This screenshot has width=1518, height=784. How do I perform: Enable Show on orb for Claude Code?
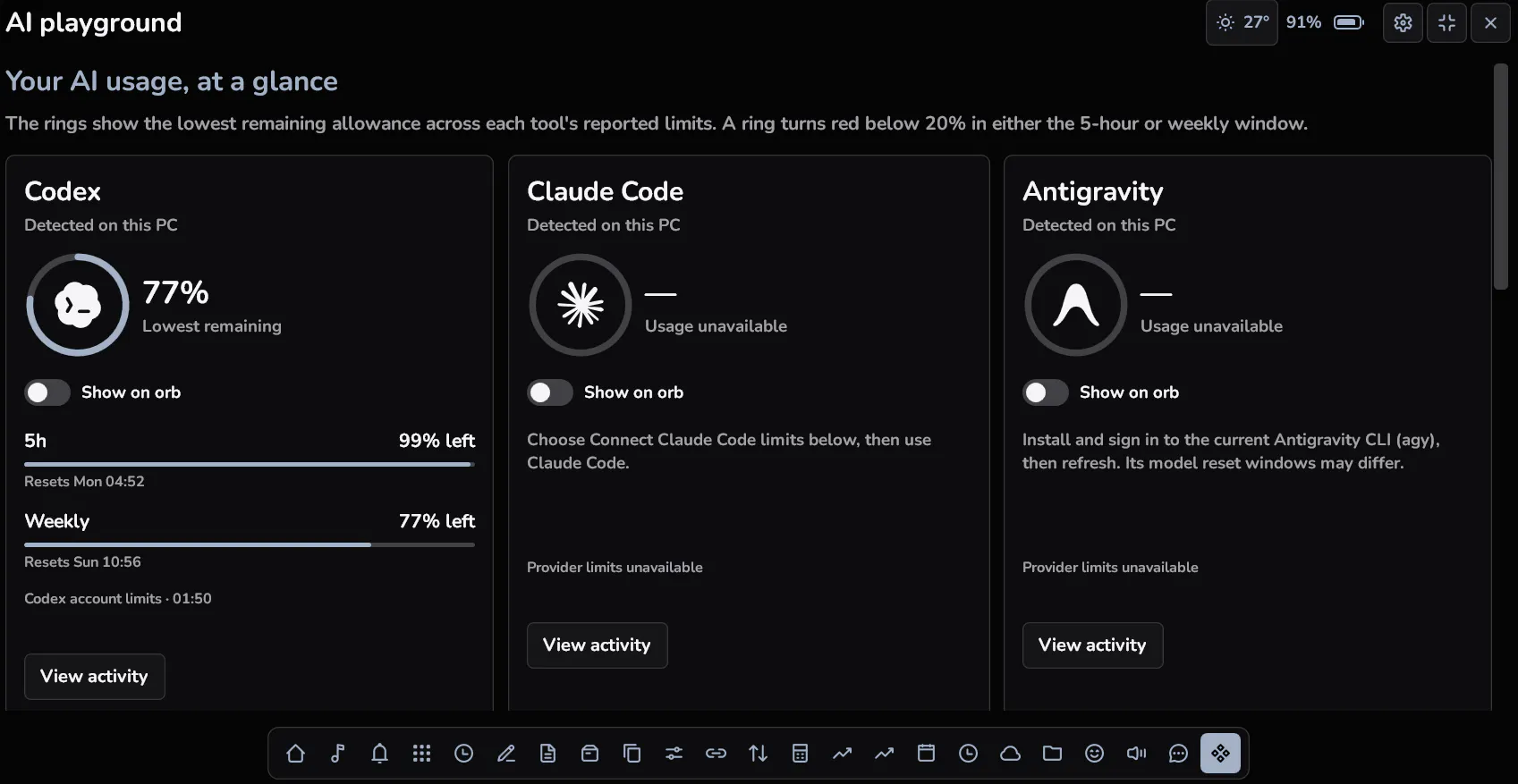(549, 392)
